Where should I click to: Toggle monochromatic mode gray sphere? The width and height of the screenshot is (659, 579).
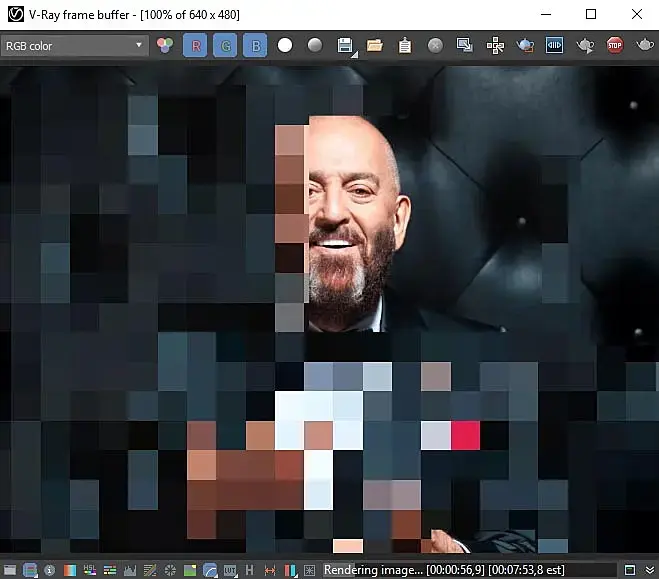click(x=315, y=45)
